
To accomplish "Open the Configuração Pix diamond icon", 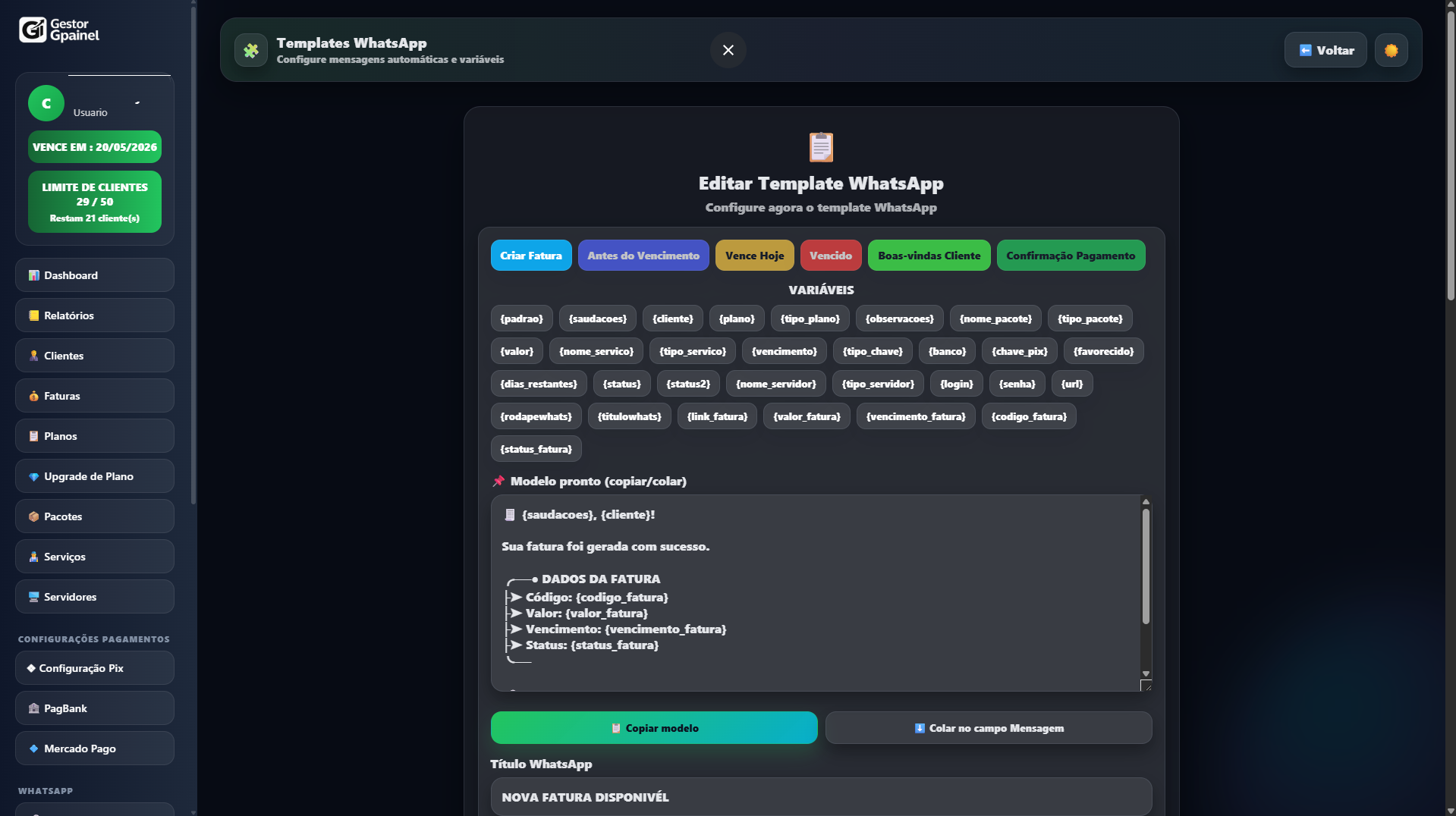I will coord(31,668).
